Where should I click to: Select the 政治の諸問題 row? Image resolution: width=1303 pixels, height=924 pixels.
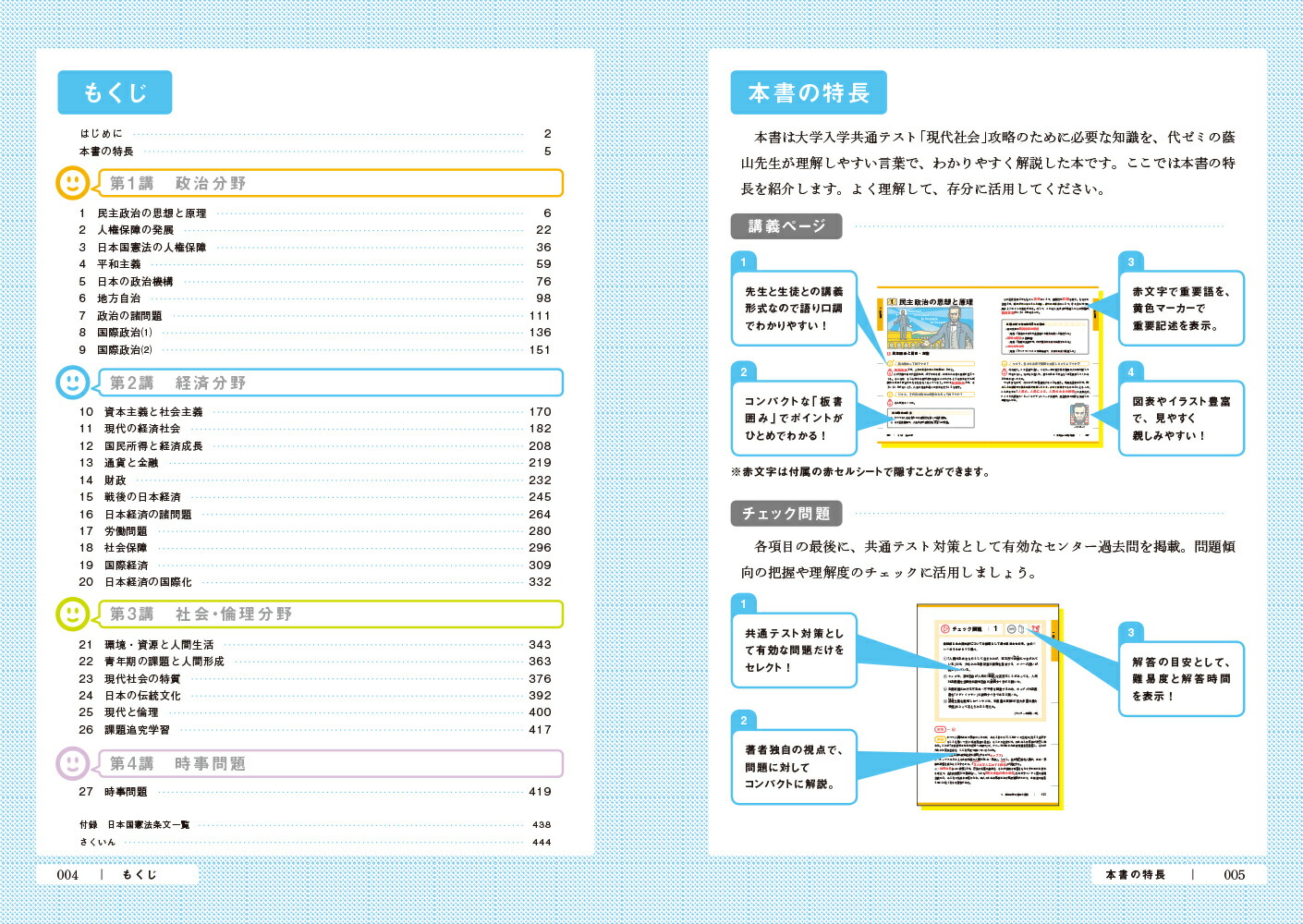[315, 316]
